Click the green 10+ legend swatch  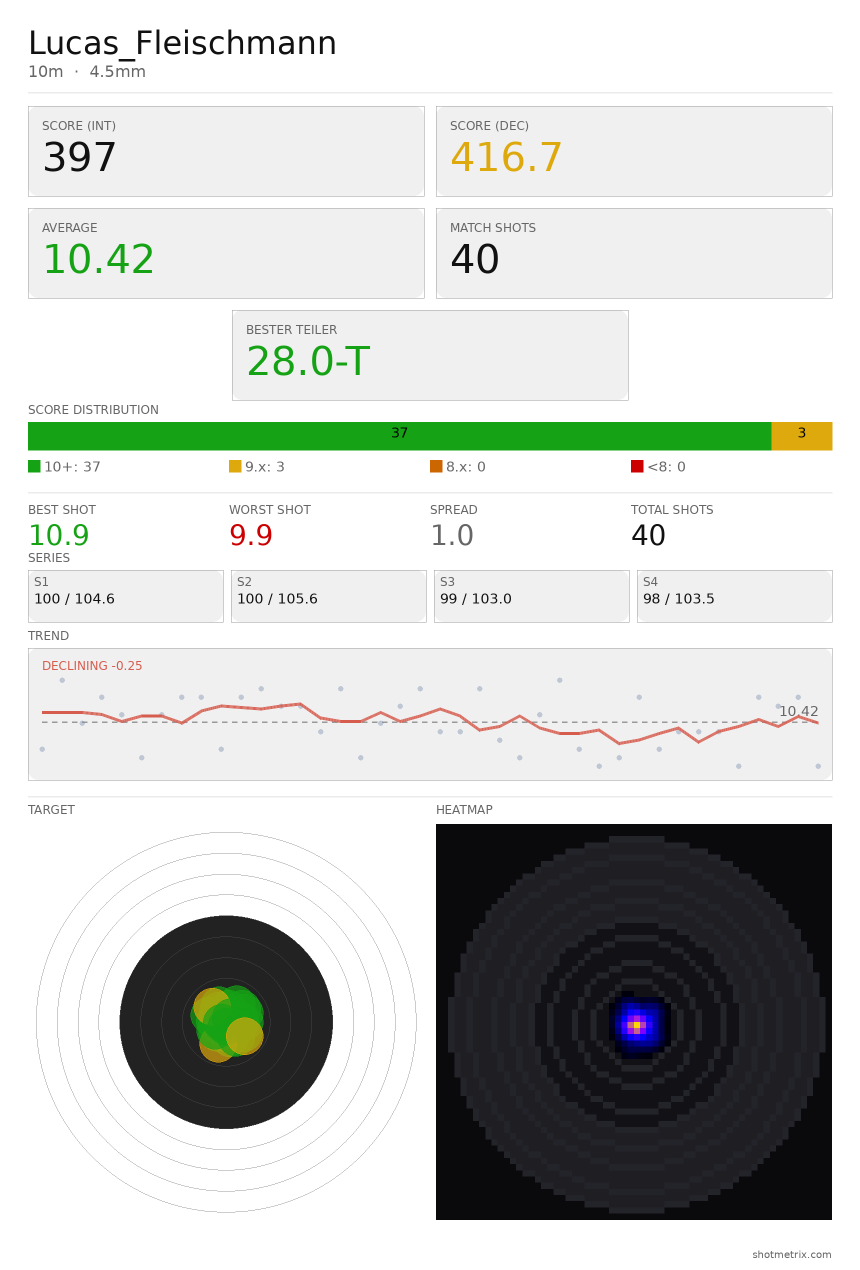click(34, 466)
